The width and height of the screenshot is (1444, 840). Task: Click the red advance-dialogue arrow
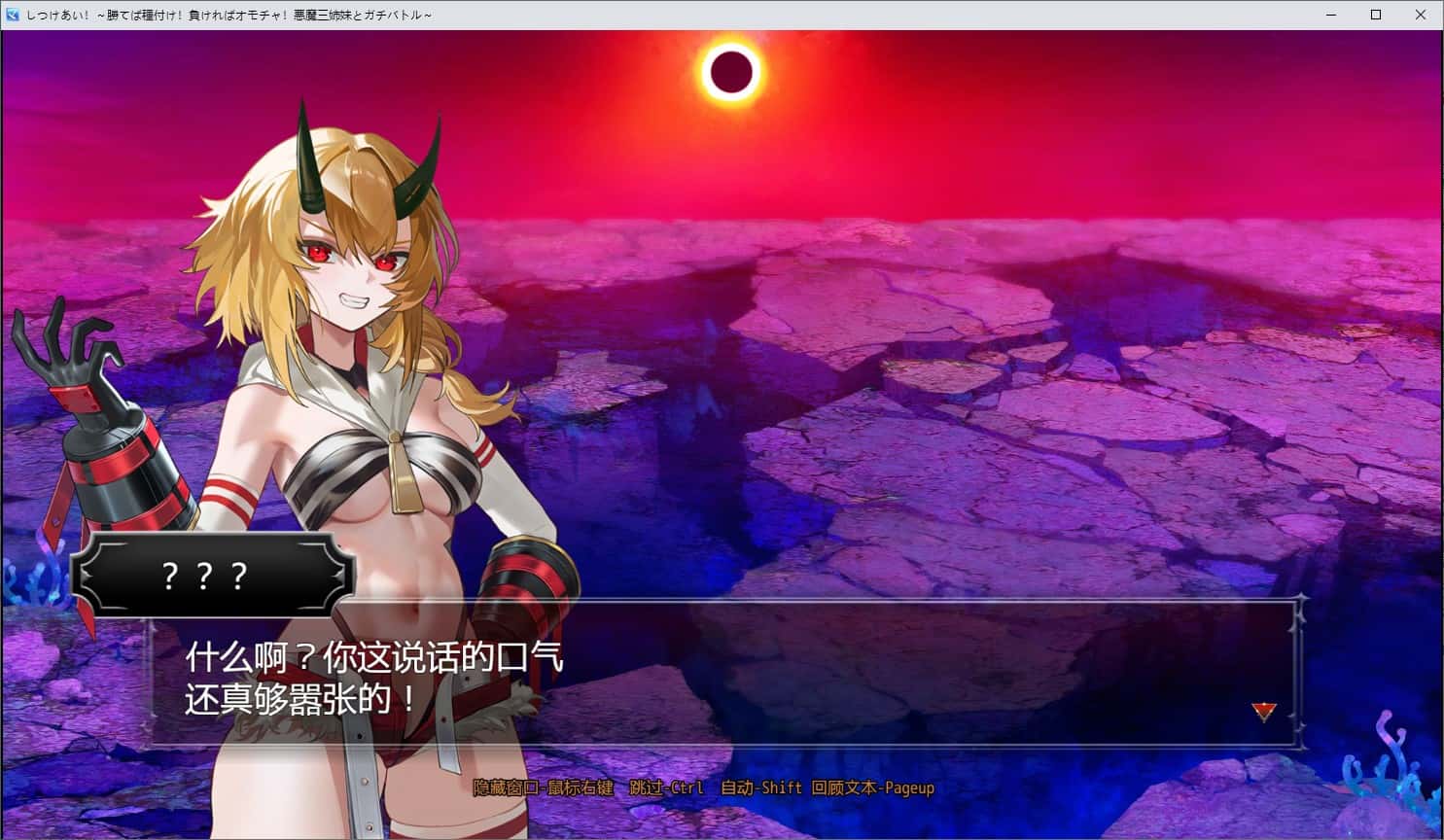click(x=1263, y=712)
